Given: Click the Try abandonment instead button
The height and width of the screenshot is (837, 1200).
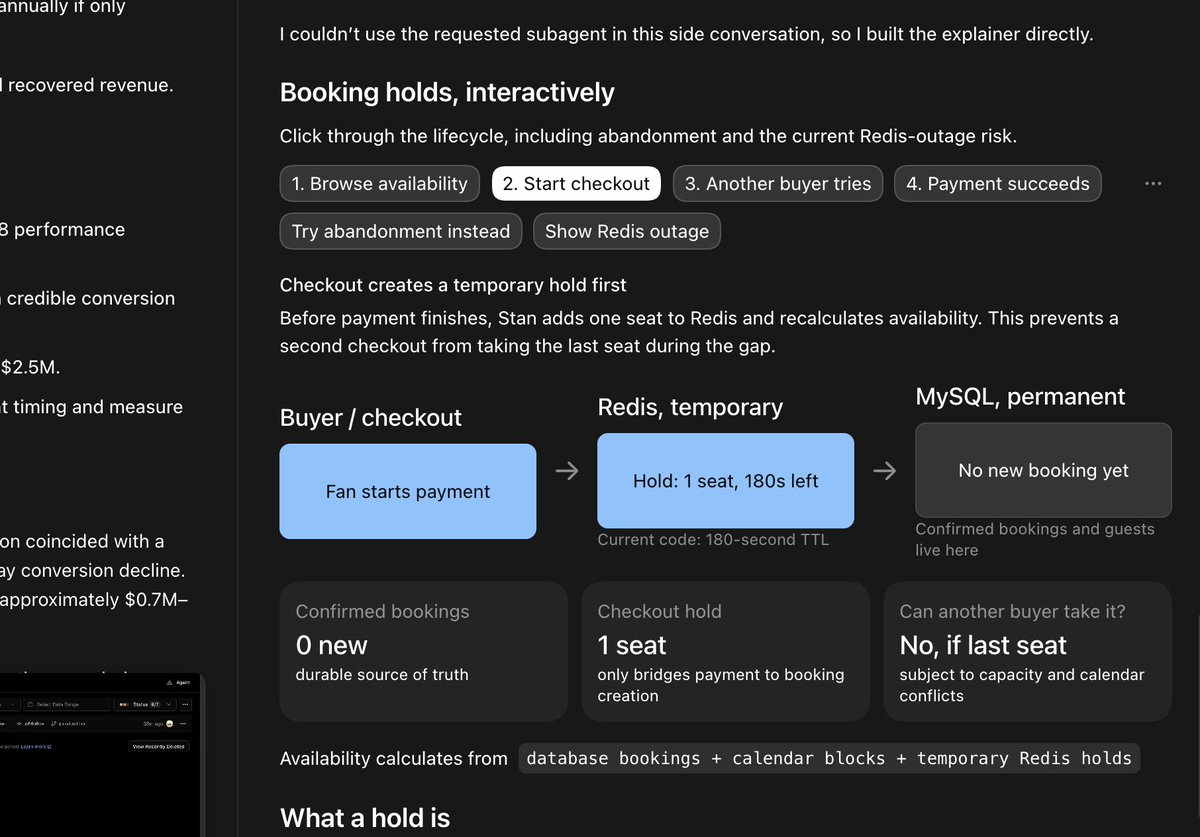Looking at the screenshot, I should pyautogui.click(x=401, y=231).
